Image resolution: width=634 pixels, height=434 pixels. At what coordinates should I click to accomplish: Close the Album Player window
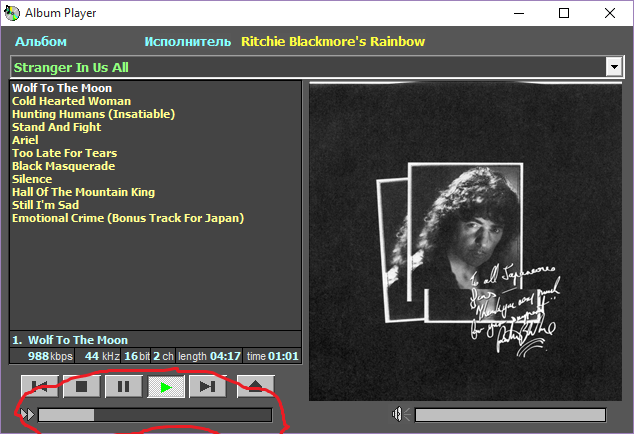[610, 13]
